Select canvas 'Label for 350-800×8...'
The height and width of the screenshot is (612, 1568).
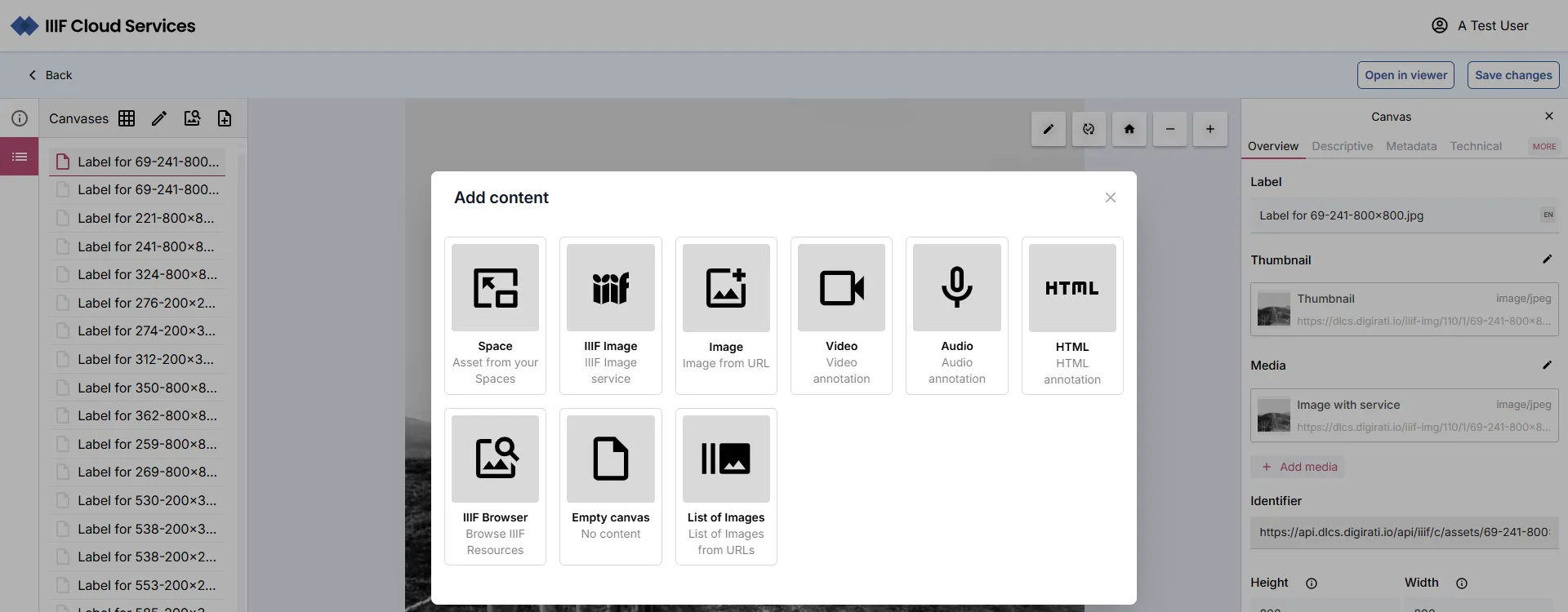137,388
